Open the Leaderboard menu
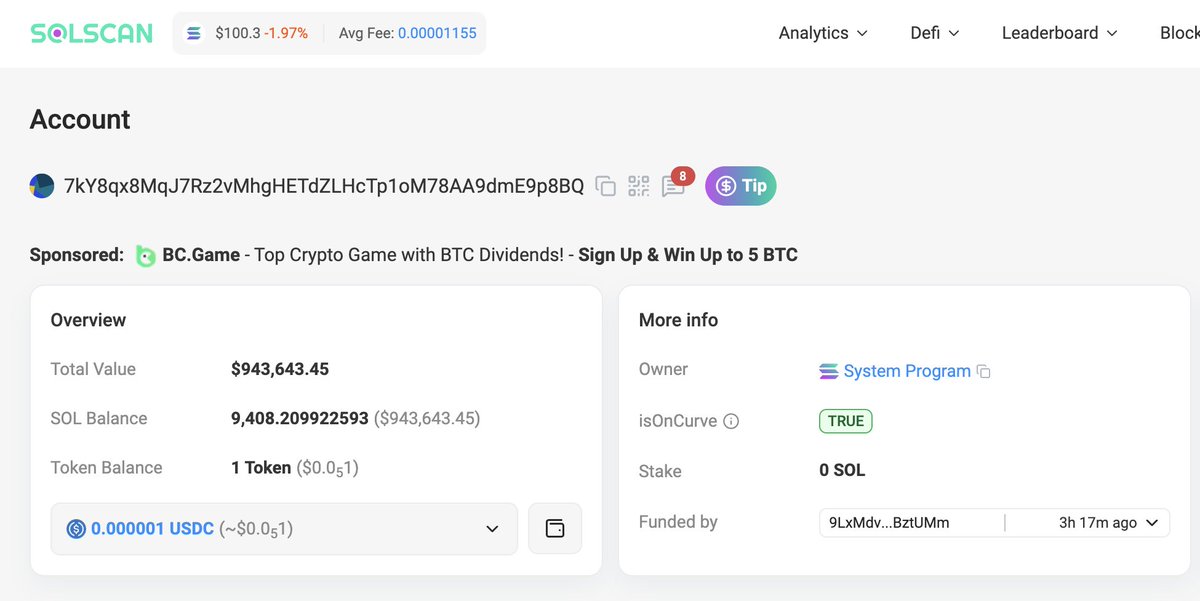This screenshot has height=601, width=1200. [1060, 33]
